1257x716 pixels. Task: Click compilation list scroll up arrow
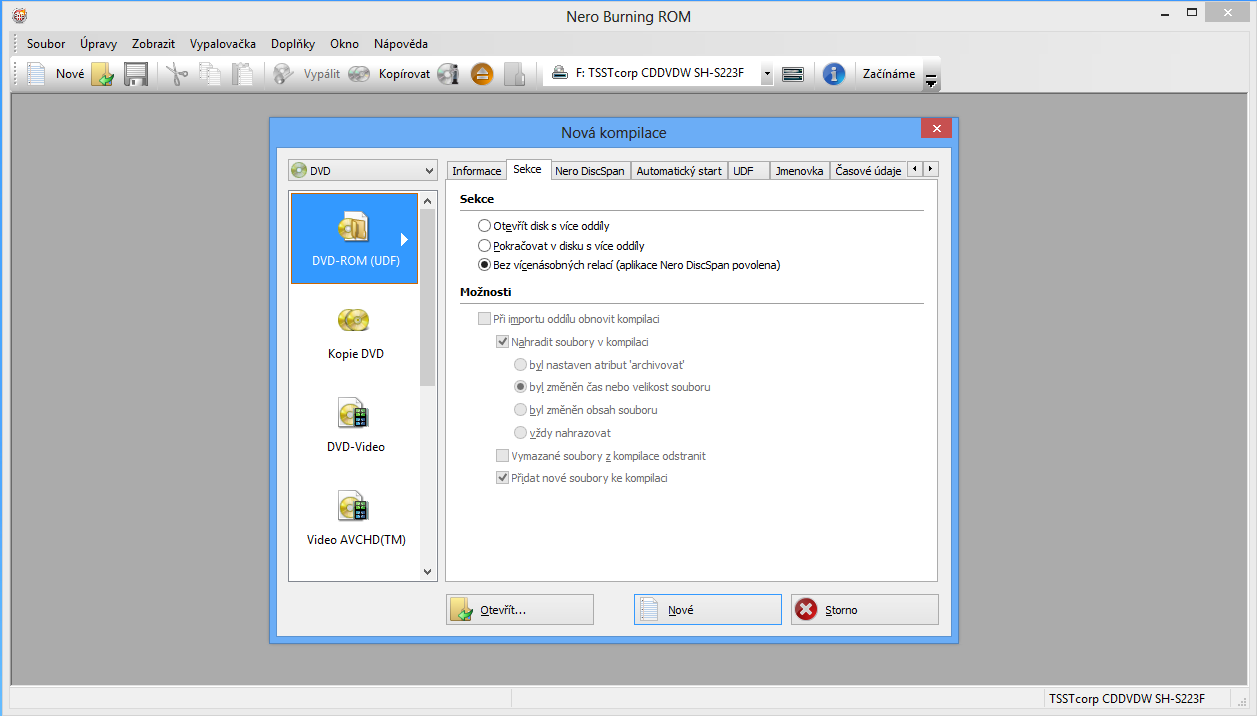click(428, 201)
